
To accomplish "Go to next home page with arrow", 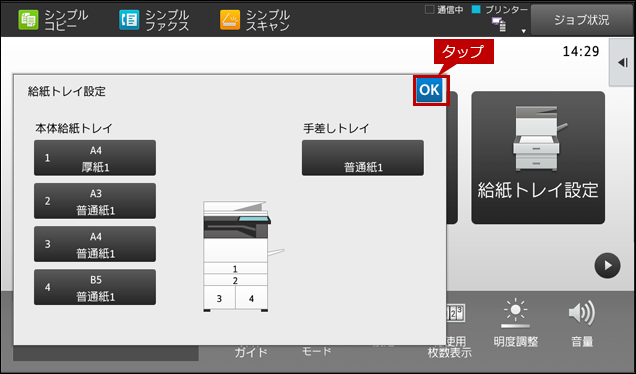I will (607, 266).
